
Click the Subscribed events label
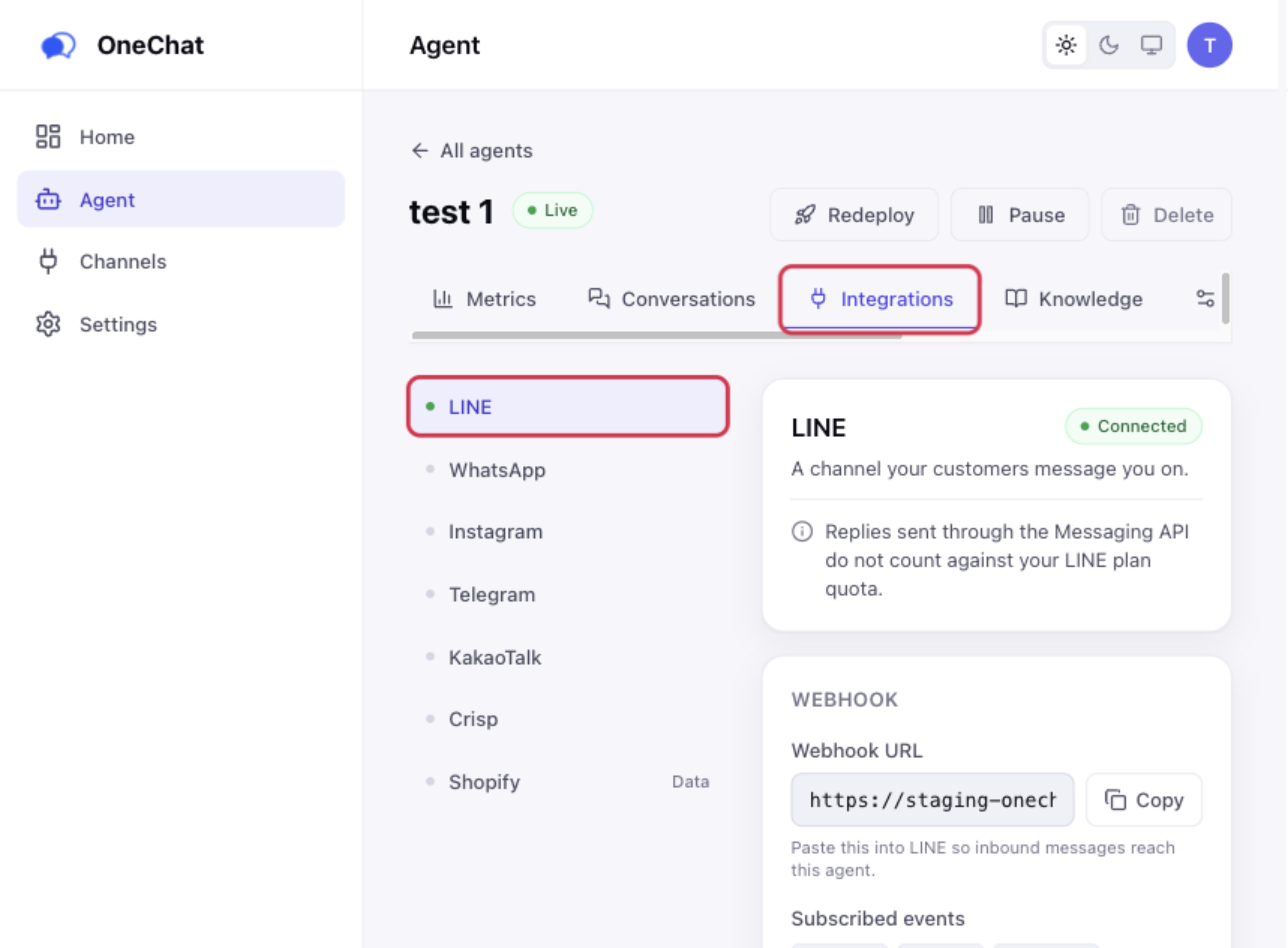click(878, 919)
